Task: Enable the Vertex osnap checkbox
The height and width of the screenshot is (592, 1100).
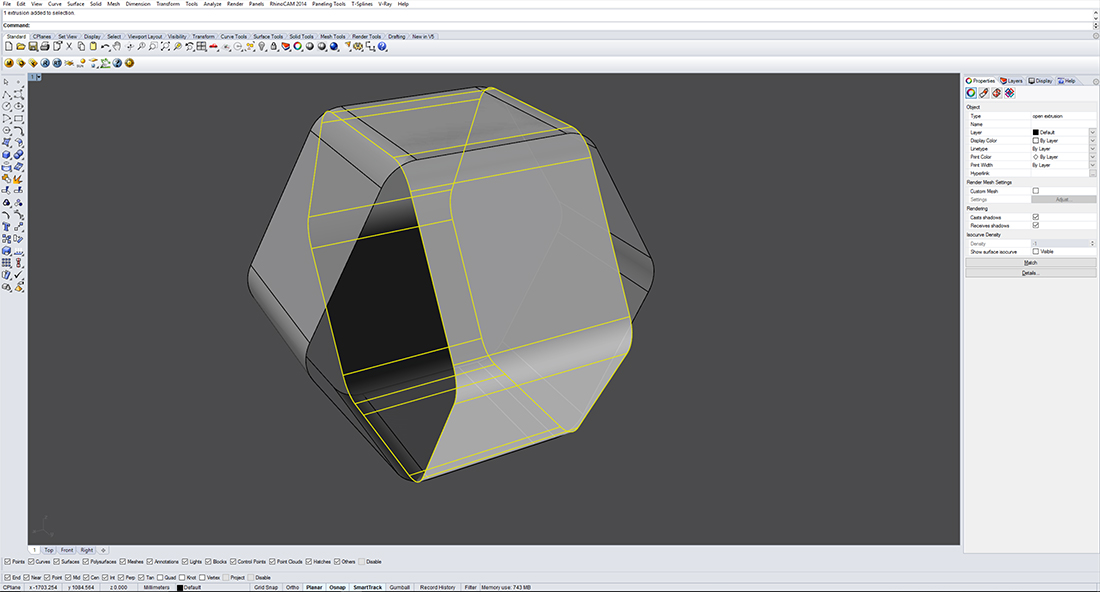Action: pyautogui.click(x=202, y=577)
